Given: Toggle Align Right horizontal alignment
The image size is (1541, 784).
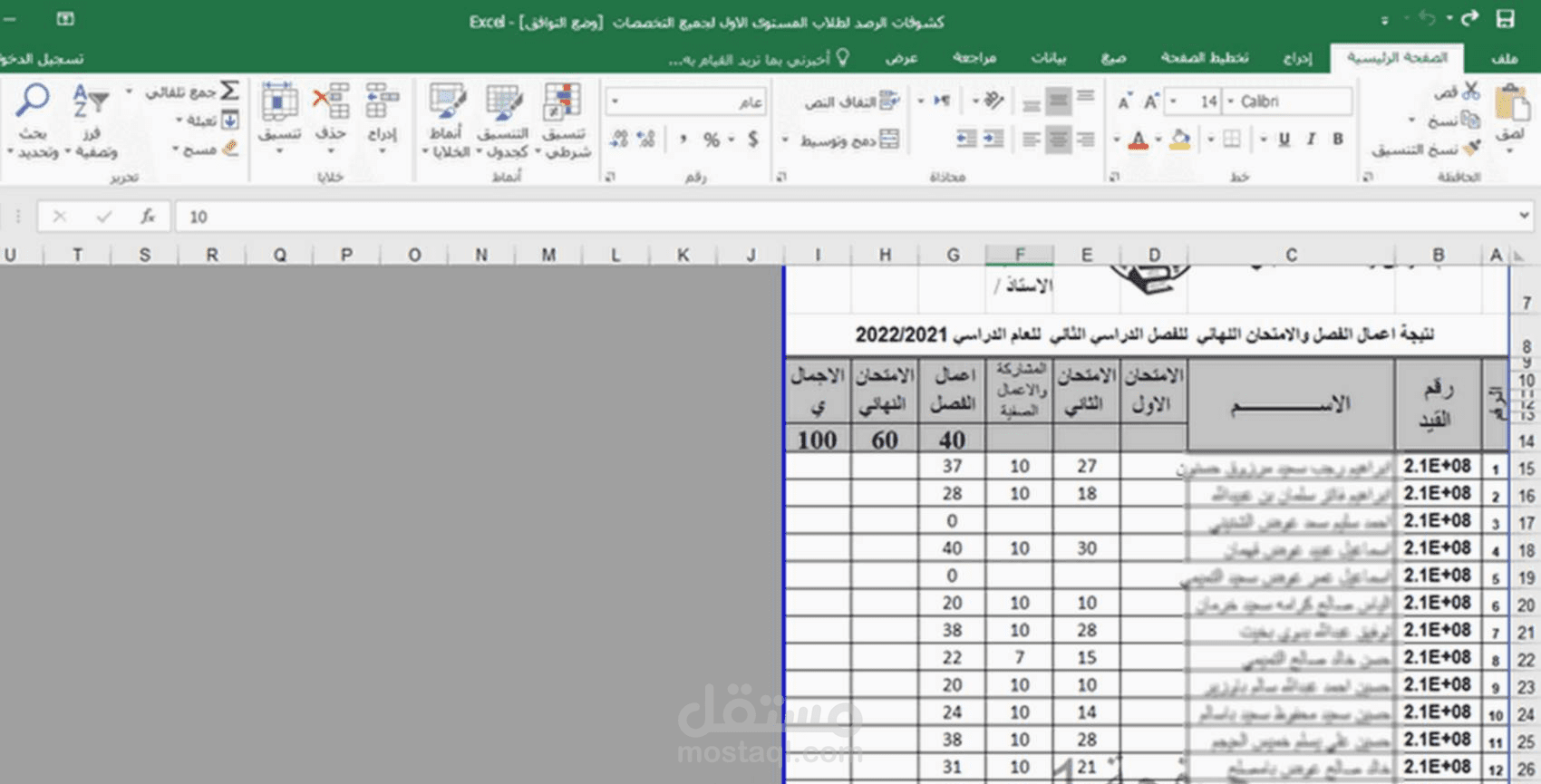Looking at the screenshot, I should tap(1085, 140).
